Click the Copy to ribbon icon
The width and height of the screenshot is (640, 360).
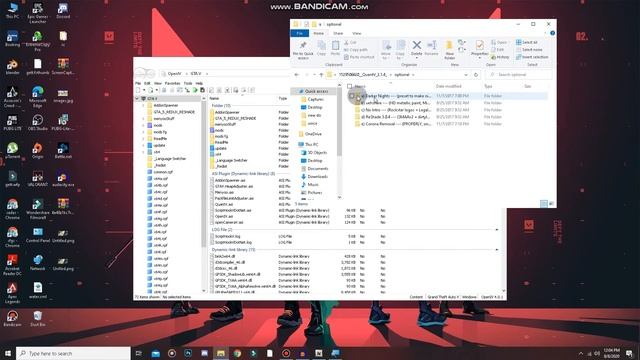[400, 50]
